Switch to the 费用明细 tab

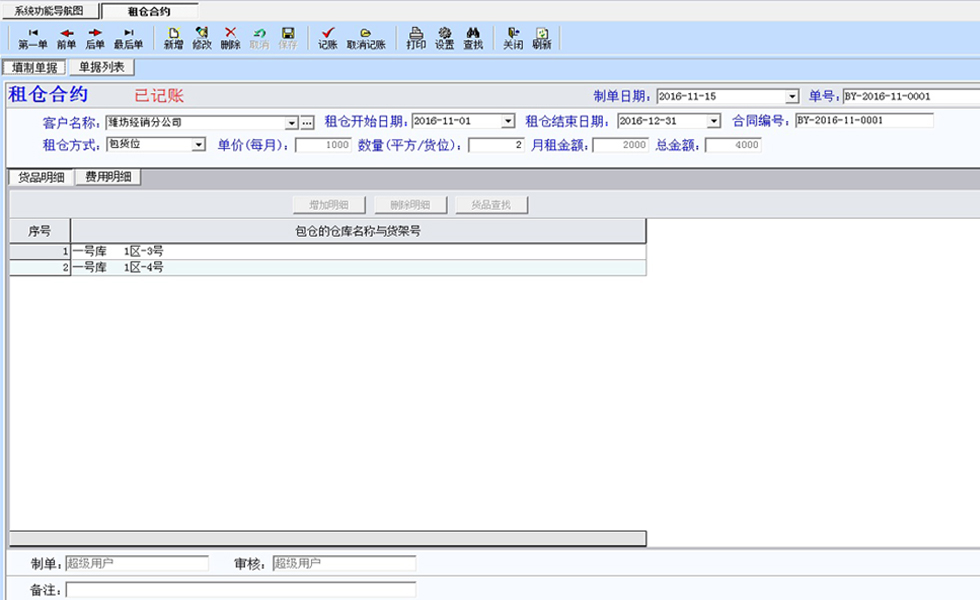pos(108,177)
